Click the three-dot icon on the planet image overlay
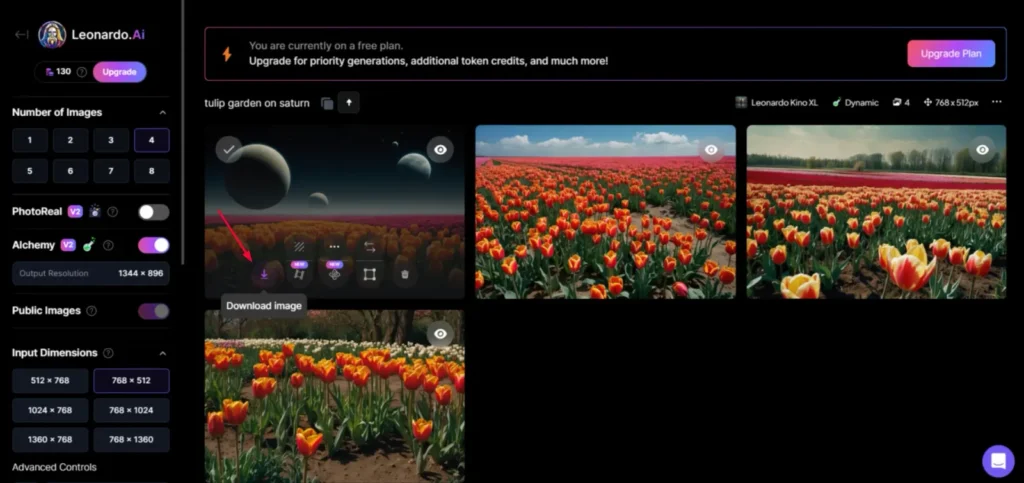Screen dimensions: 1024x483 334,246
